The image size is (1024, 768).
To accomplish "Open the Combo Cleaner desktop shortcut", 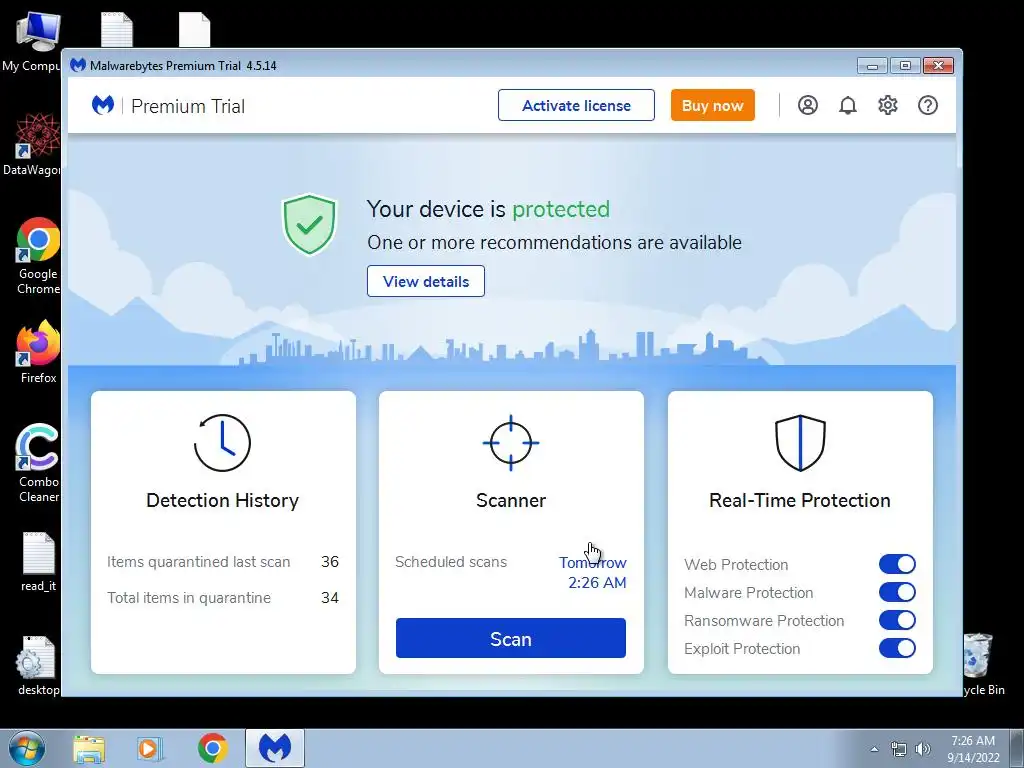I will point(38,464).
